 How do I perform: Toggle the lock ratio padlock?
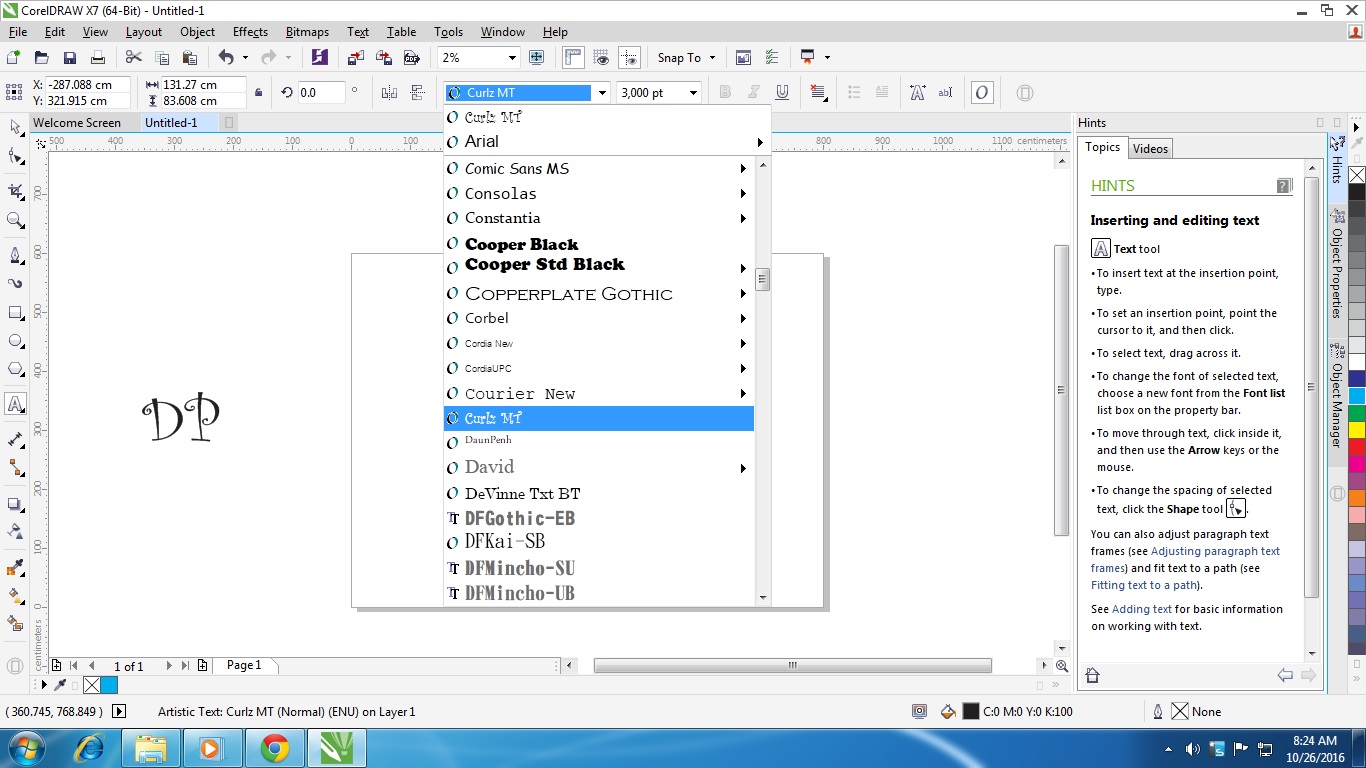(x=259, y=93)
